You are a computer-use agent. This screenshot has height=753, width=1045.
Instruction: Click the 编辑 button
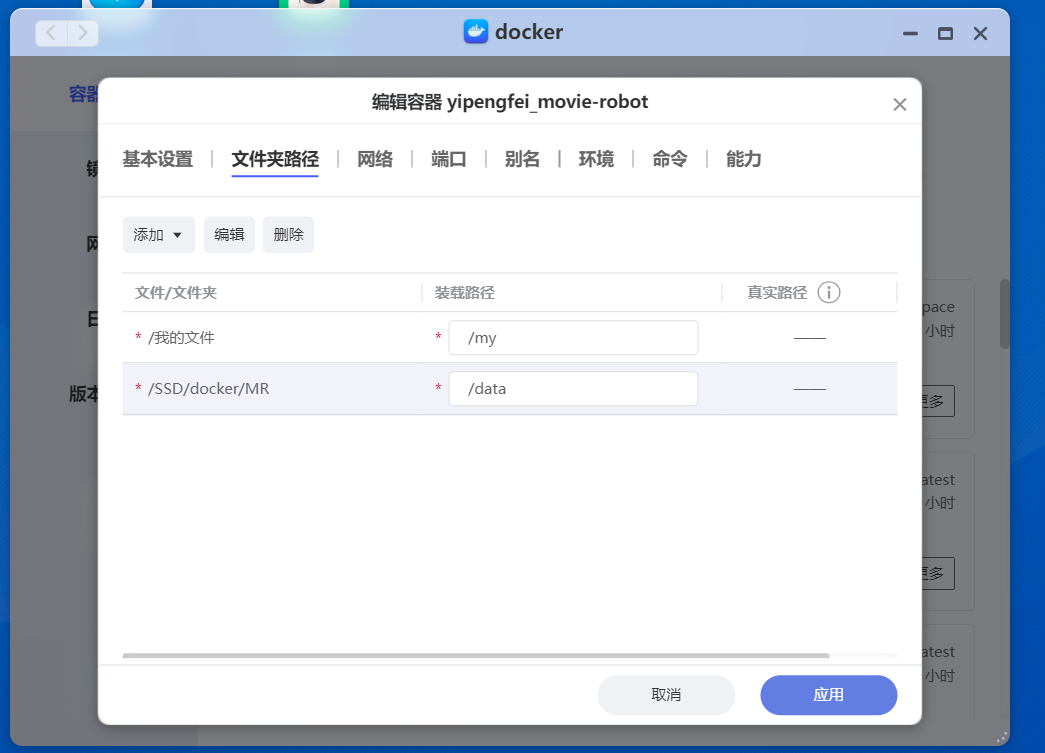point(229,235)
